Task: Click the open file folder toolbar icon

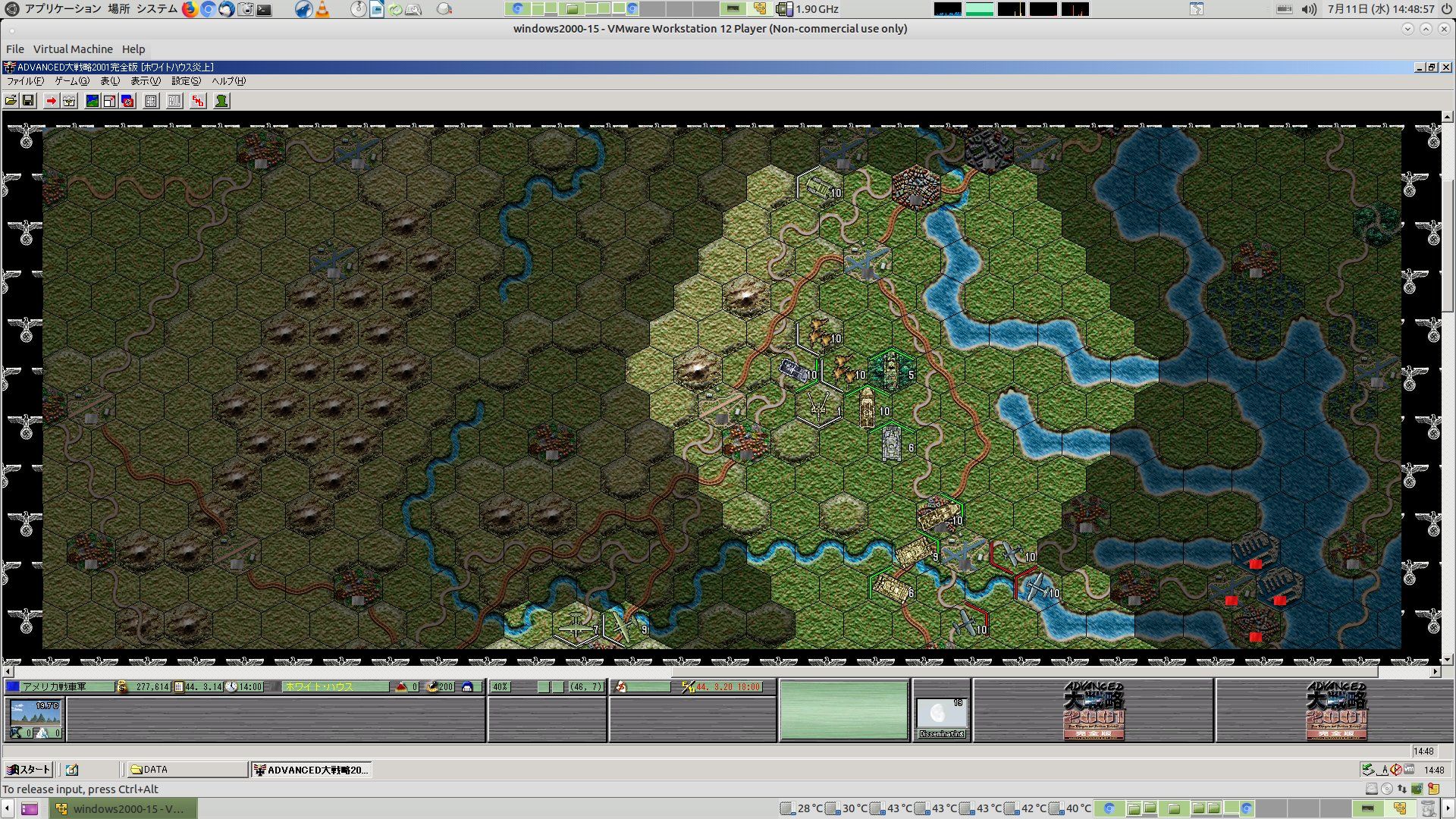Action: point(11,101)
